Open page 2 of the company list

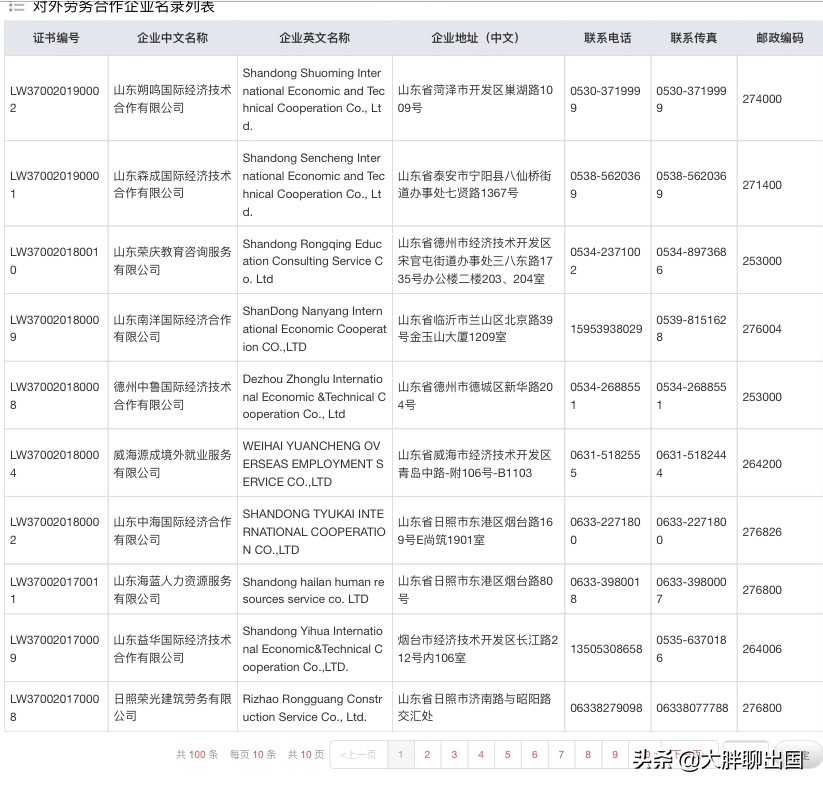click(x=428, y=755)
